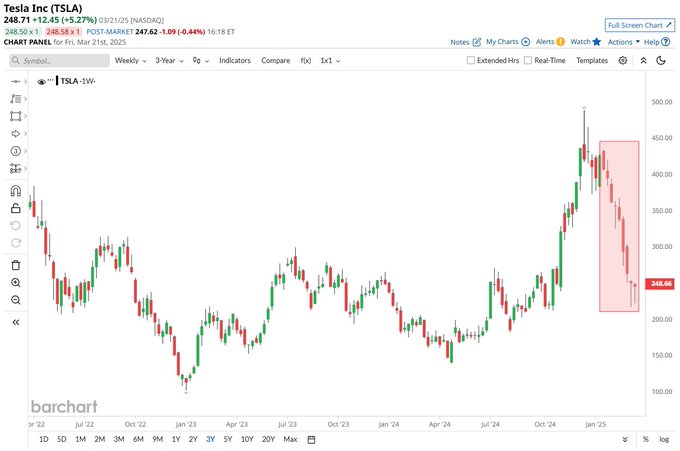680x451 pixels.
Task: Open the TSLA series options three dots
Action: point(50,81)
